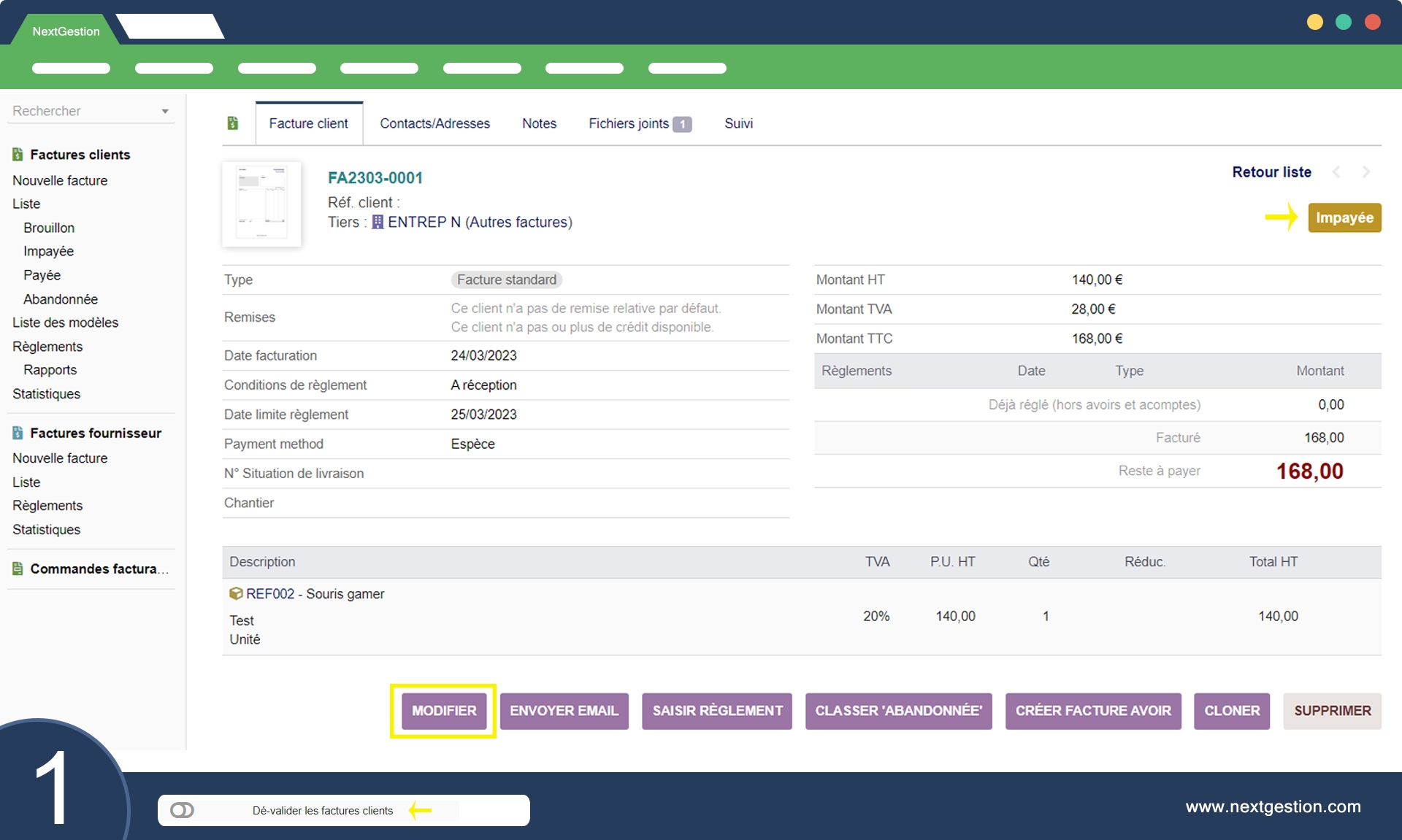Click the Autres factures link
The image size is (1402, 840).
pos(519,222)
